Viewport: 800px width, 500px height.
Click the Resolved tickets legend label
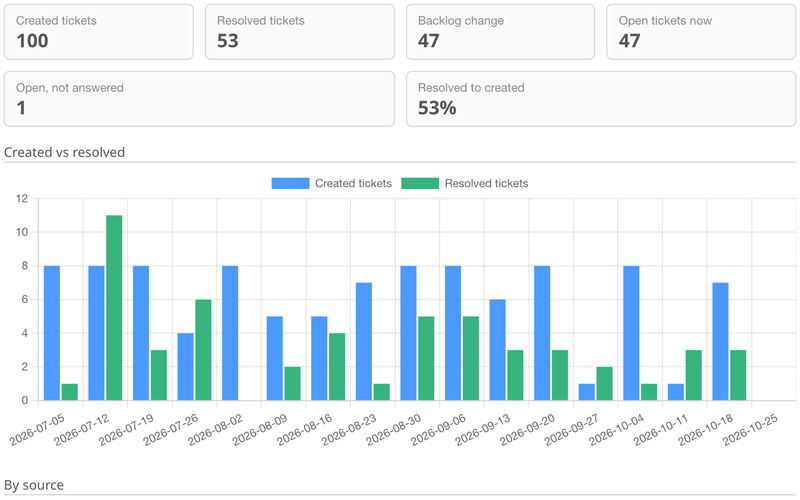pyautogui.click(x=486, y=183)
